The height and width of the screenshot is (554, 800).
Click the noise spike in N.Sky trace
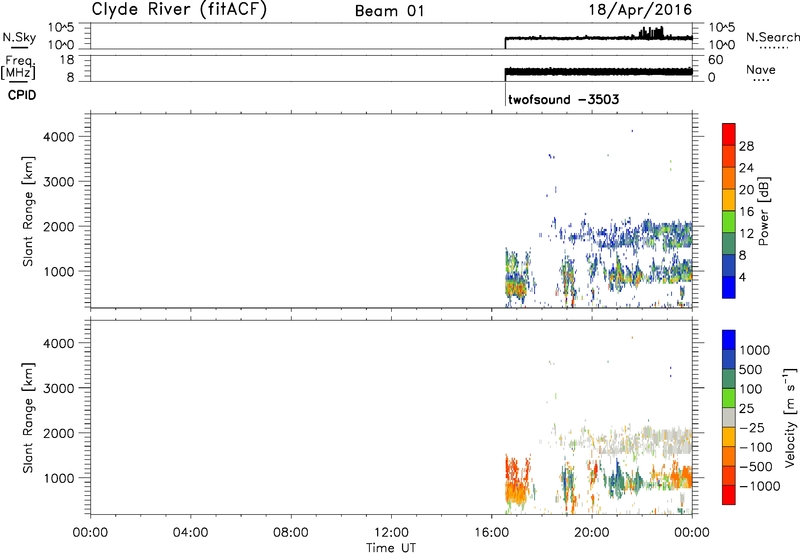click(651, 33)
